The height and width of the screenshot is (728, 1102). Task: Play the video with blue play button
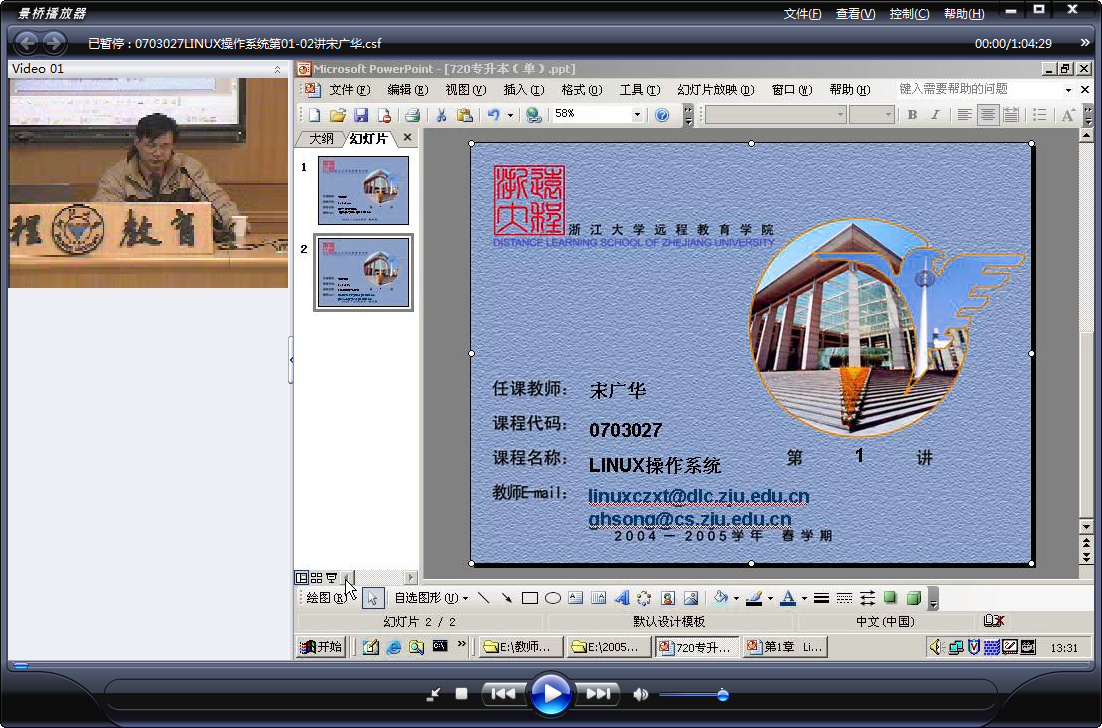pos(550,694)
